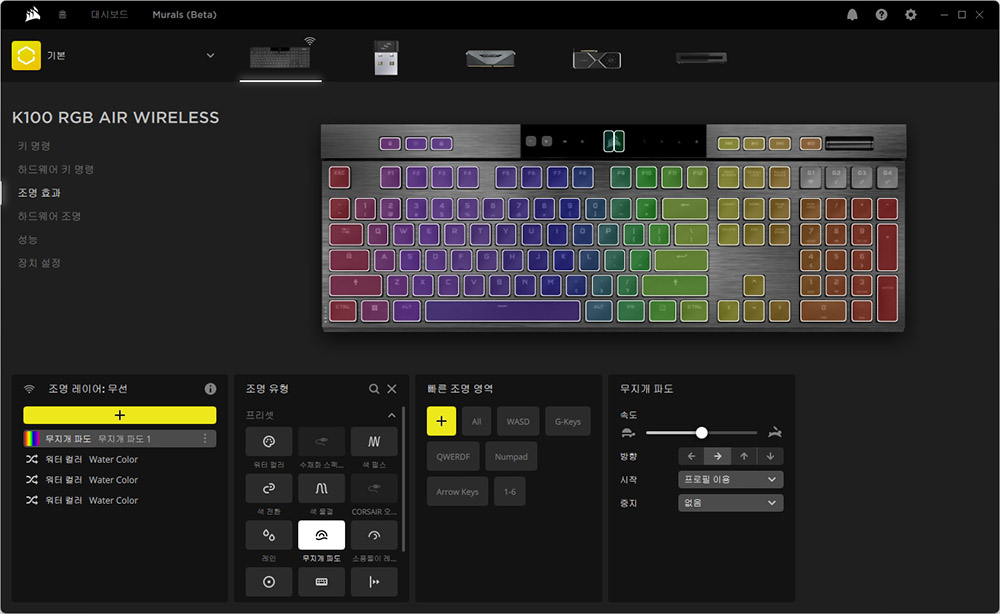Image resolution: width=1000 pixels, height=614 pixels.
Task: Click the slow turtle speed icon
Action: point(628,433)
